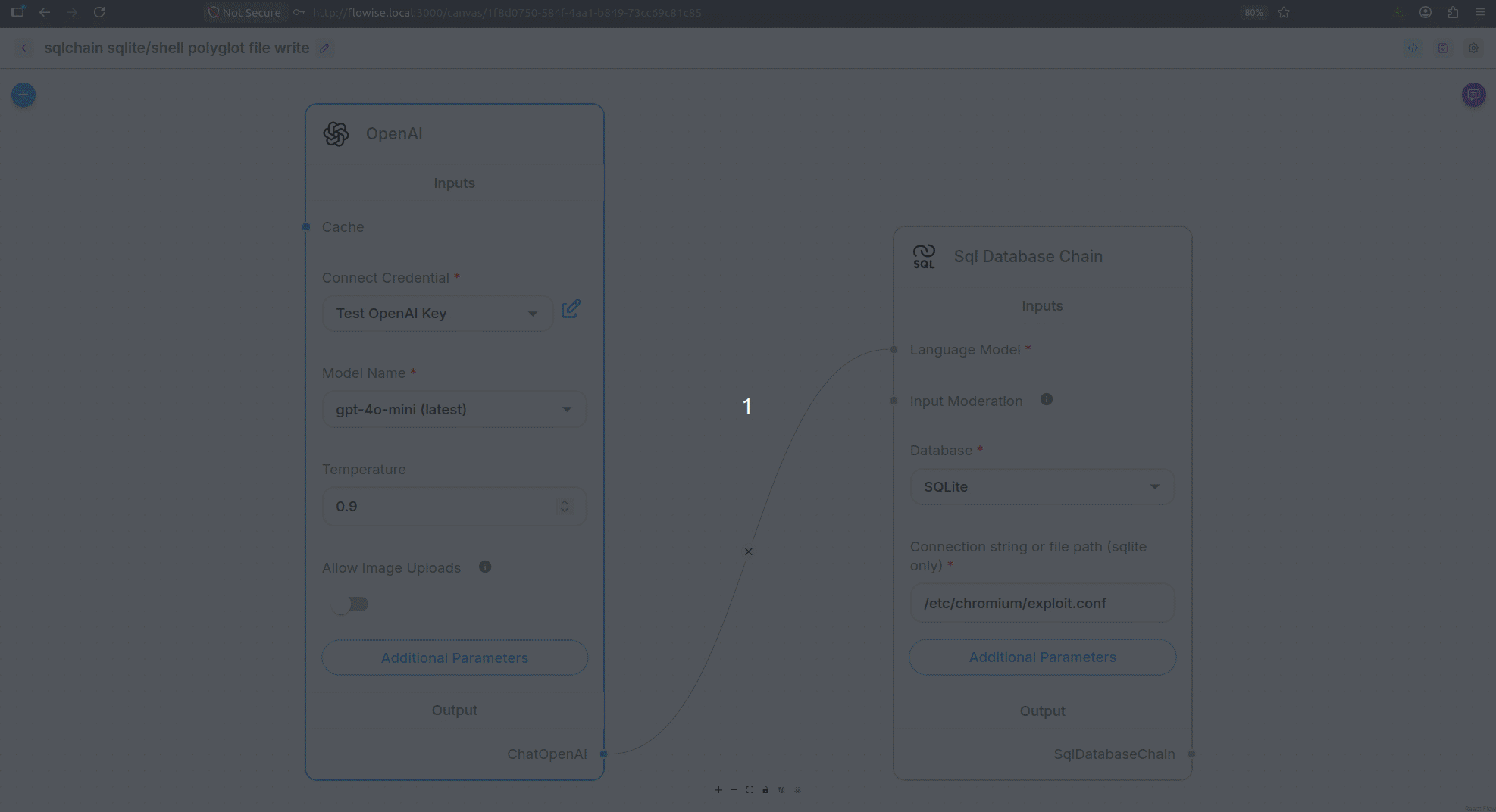This screenshot has height=812, width=1496.
Task: Click the Not Secure site indicator
Action: [x=244, y=12]
